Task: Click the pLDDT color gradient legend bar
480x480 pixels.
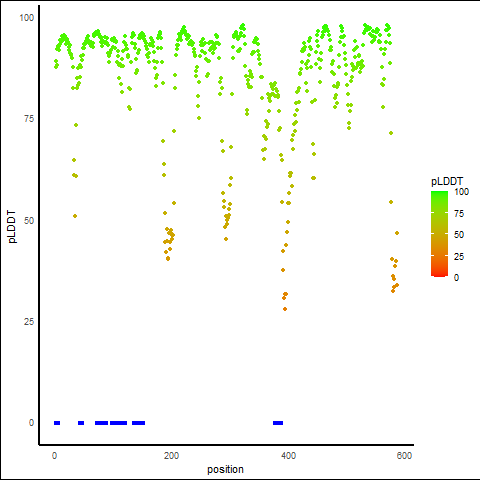Action: (x=439, y=234)
